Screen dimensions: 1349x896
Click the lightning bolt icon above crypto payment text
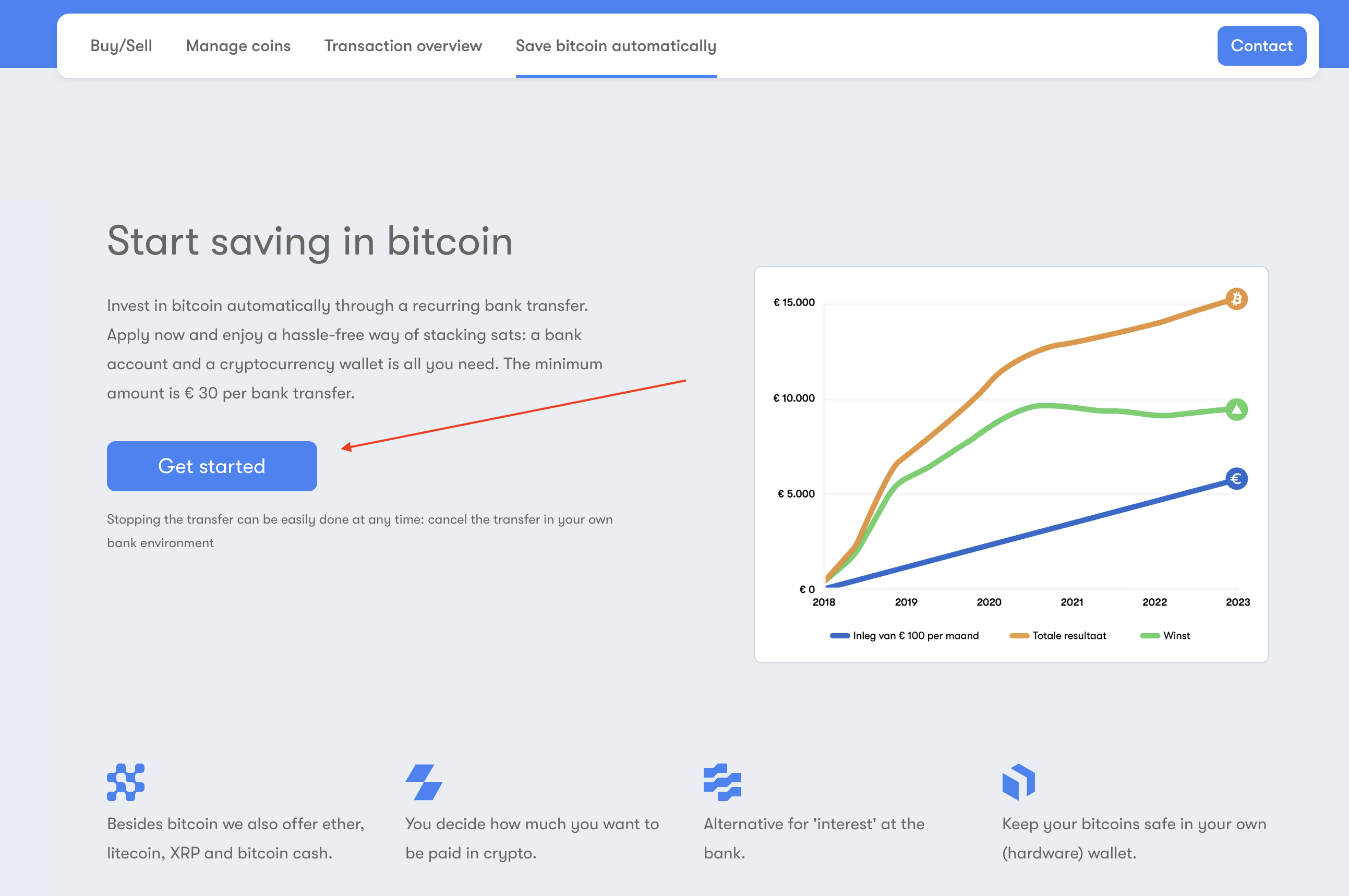[x=424, y=783]
